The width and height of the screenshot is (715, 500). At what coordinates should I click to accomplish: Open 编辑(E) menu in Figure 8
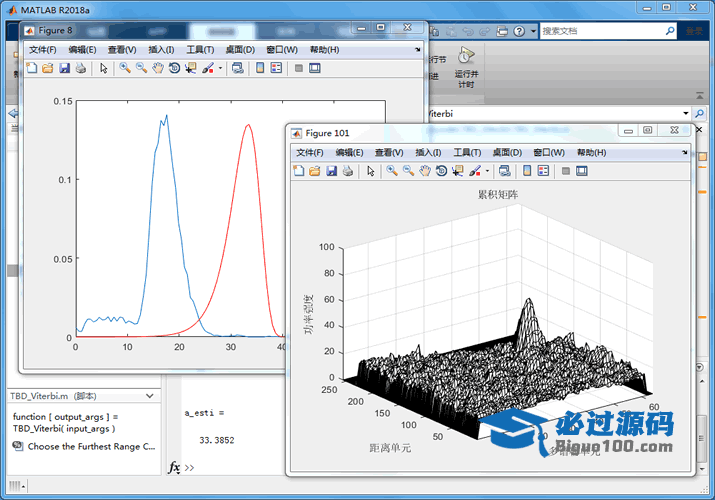click(82, 50)
